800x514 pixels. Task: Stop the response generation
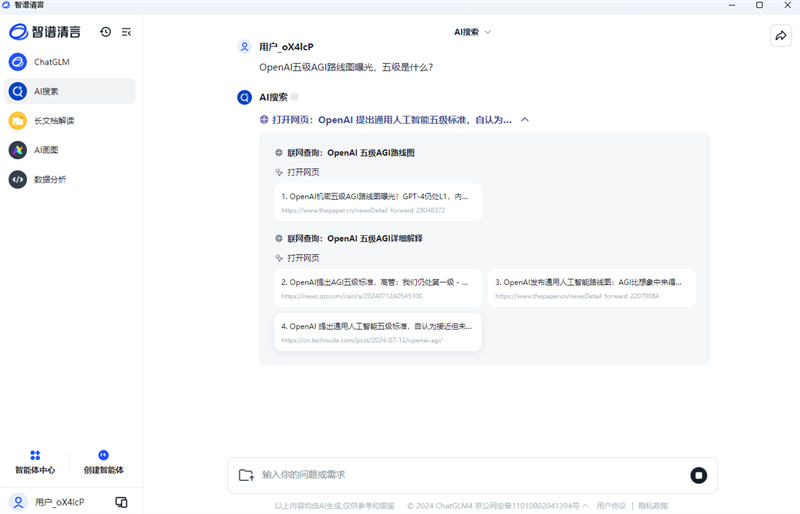(698, 475)
